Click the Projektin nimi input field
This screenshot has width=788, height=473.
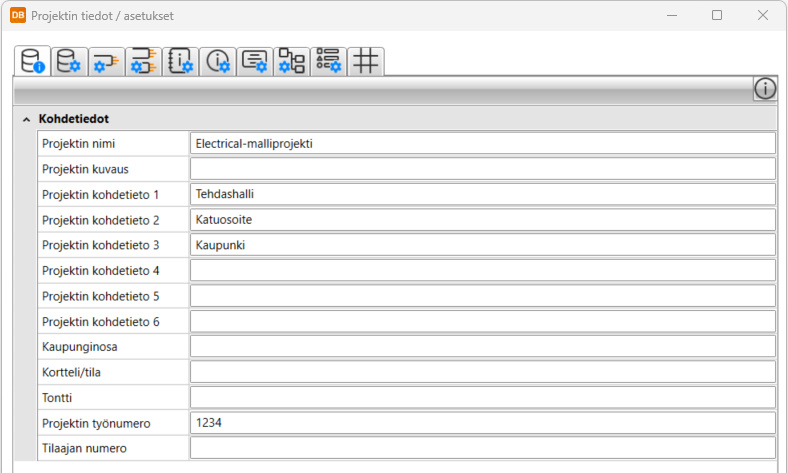click(x=482, y=143)
